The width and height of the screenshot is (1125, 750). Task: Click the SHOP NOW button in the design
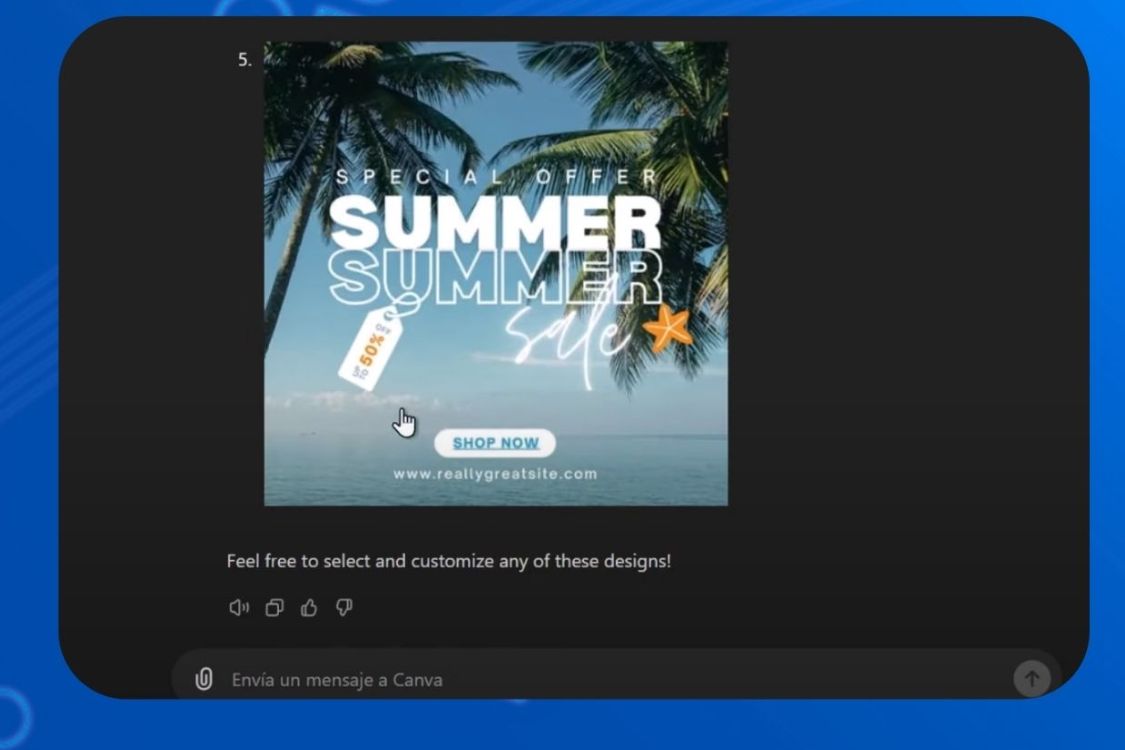[x=495, y=443]
